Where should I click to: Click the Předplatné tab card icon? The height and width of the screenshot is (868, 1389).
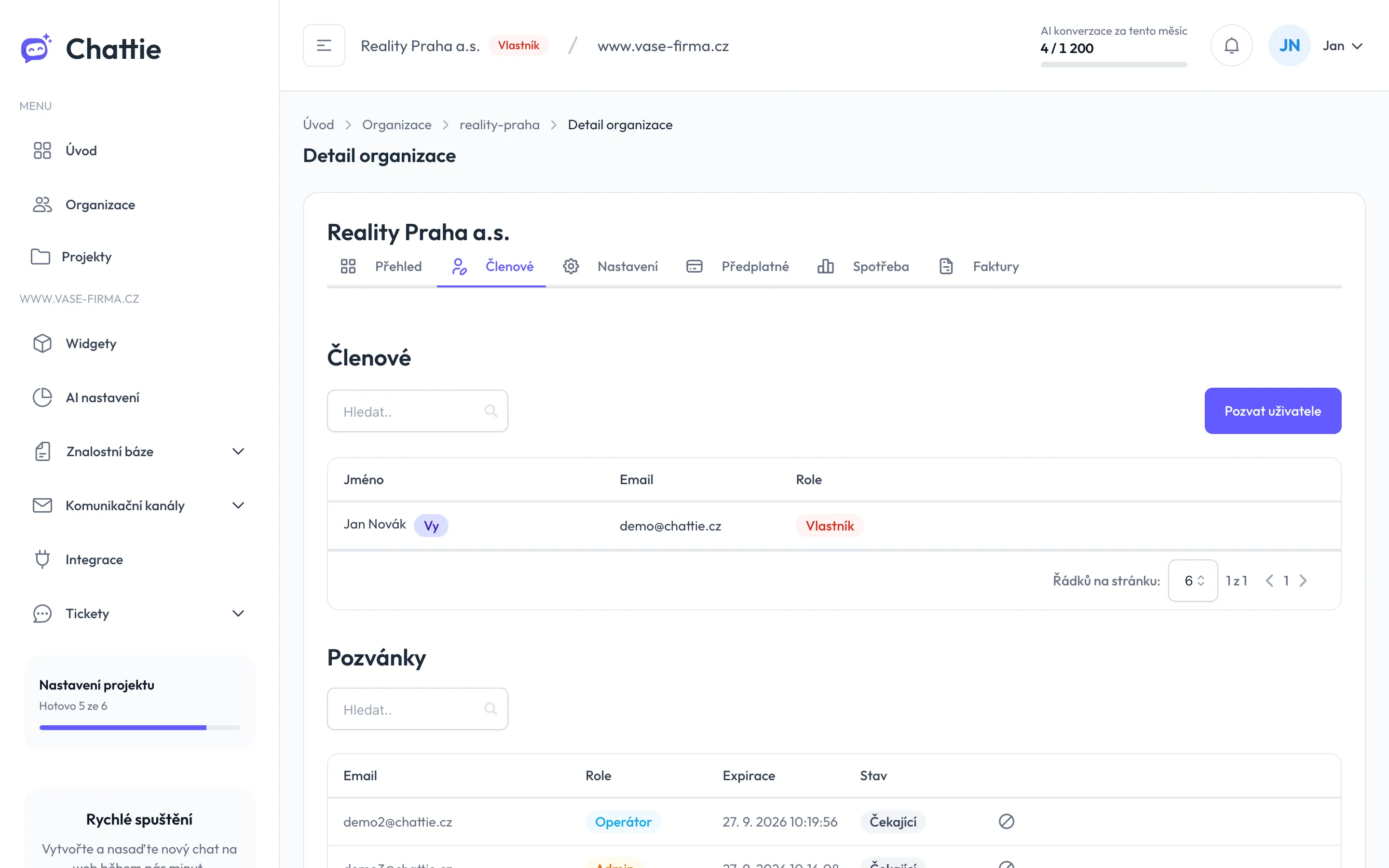pyautogui.click(x=694, y=266)
